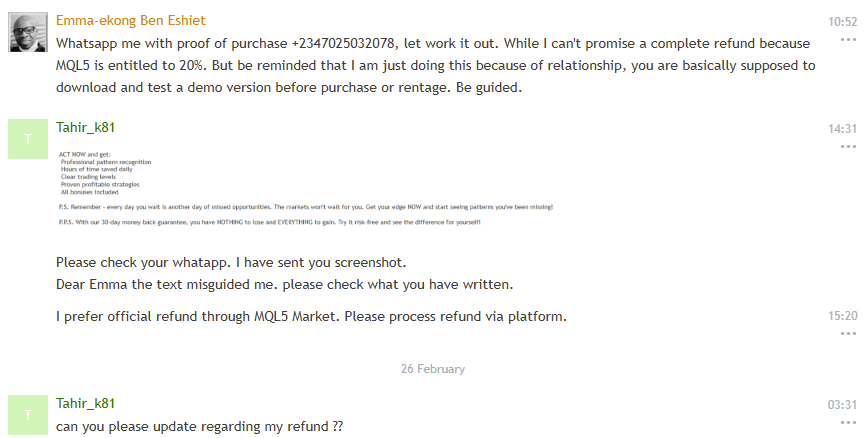Click Emma-ekong Ben Eshiet's profile photo avatar

coord(27,33)
